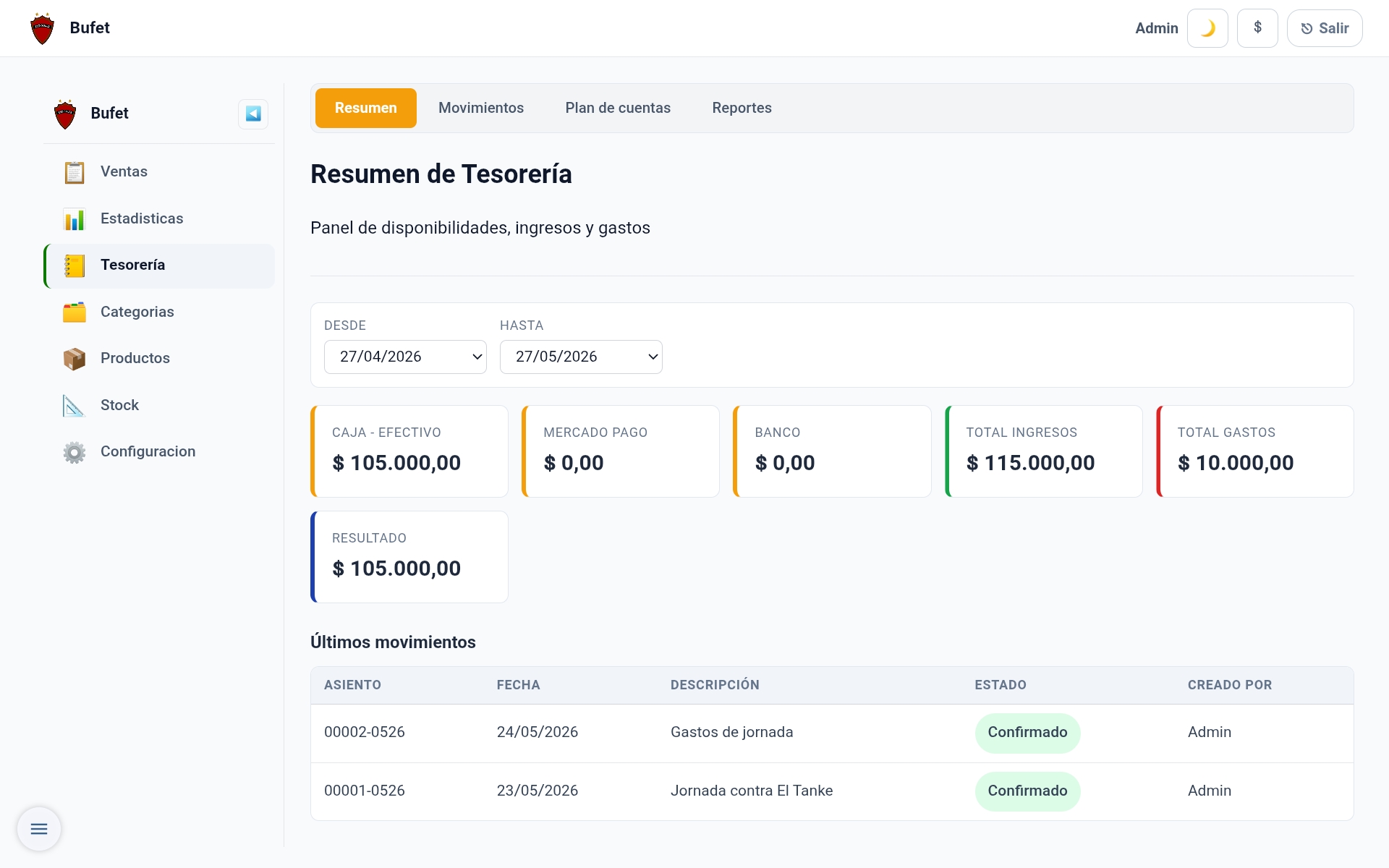Go to Ventas in the sidebar
Image resolution: width=1389 pixels, height=868 pixels.
(159, 172)
